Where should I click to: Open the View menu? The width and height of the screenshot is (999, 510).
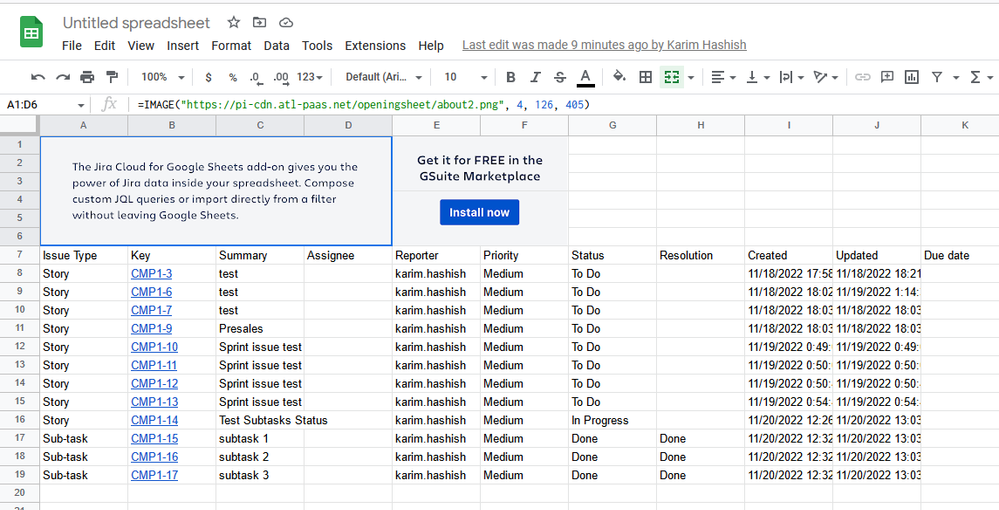coord(141,46)
